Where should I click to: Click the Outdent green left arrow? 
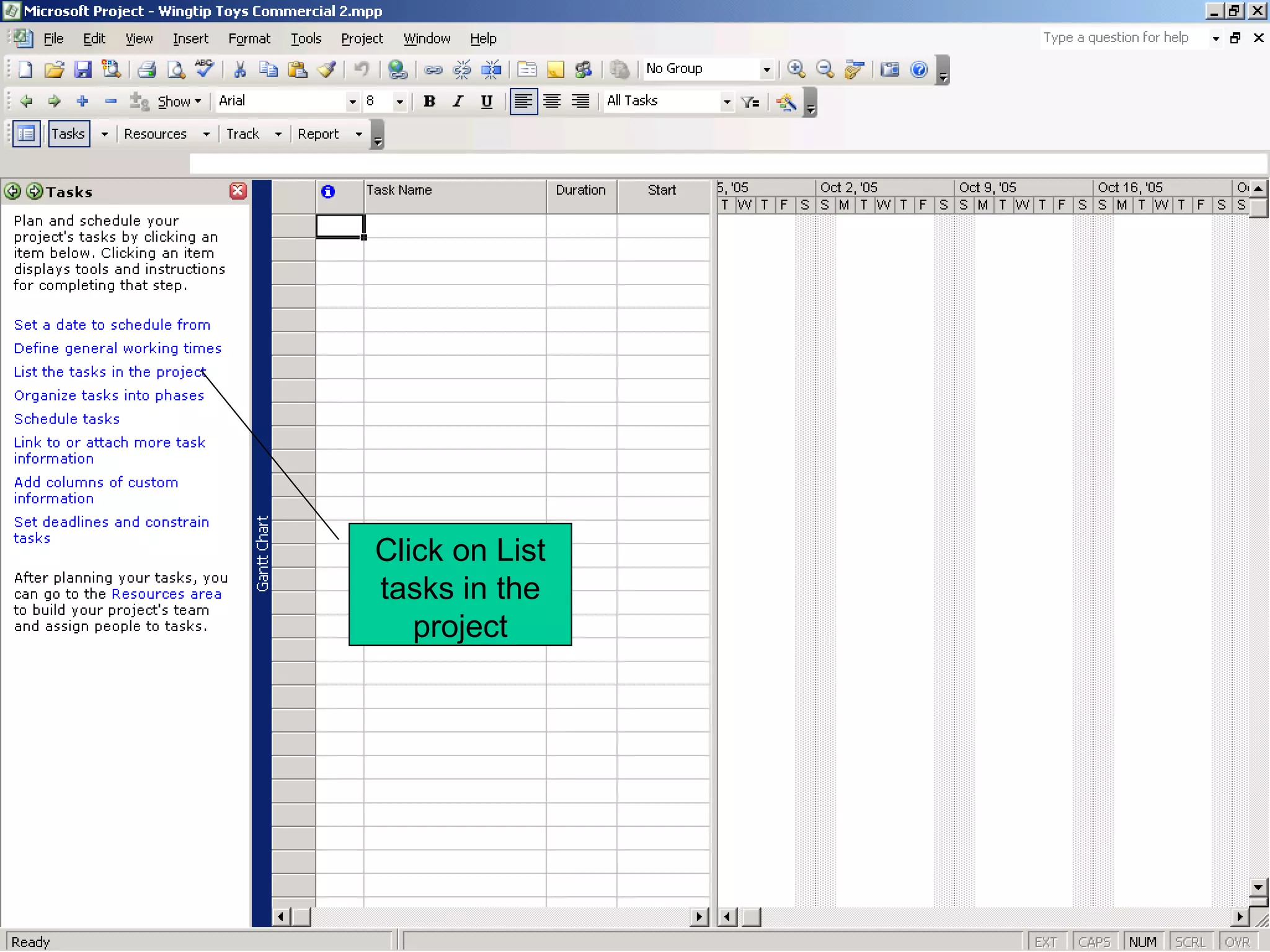26,101
